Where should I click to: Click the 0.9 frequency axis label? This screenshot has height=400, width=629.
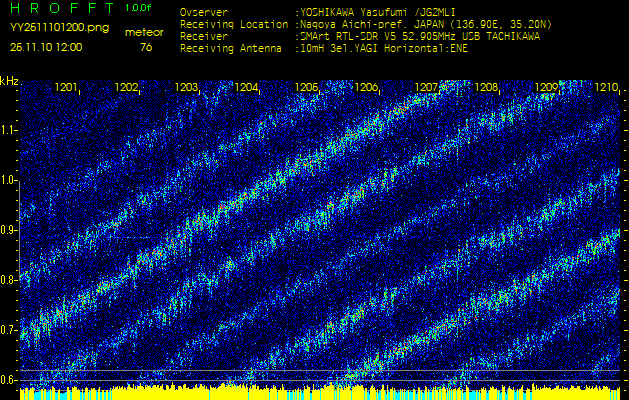point(9,230)
